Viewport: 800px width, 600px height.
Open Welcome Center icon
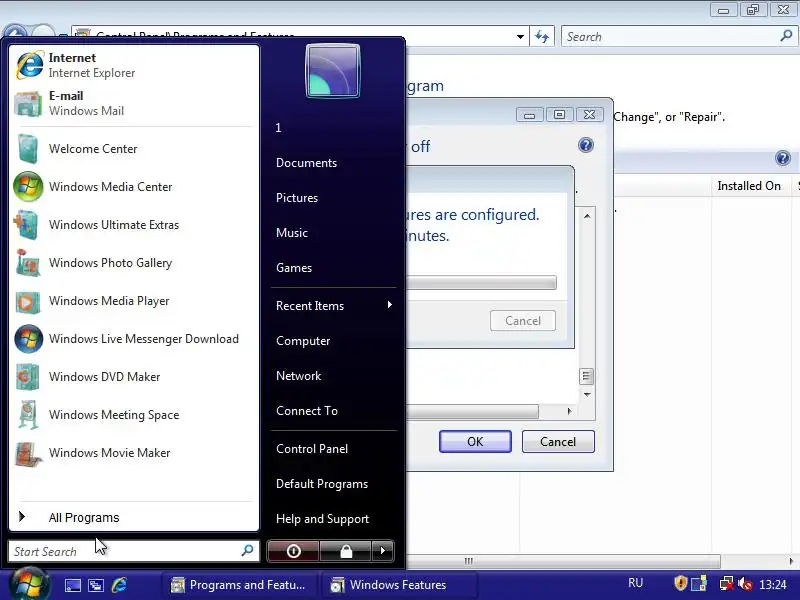[29, 148]
